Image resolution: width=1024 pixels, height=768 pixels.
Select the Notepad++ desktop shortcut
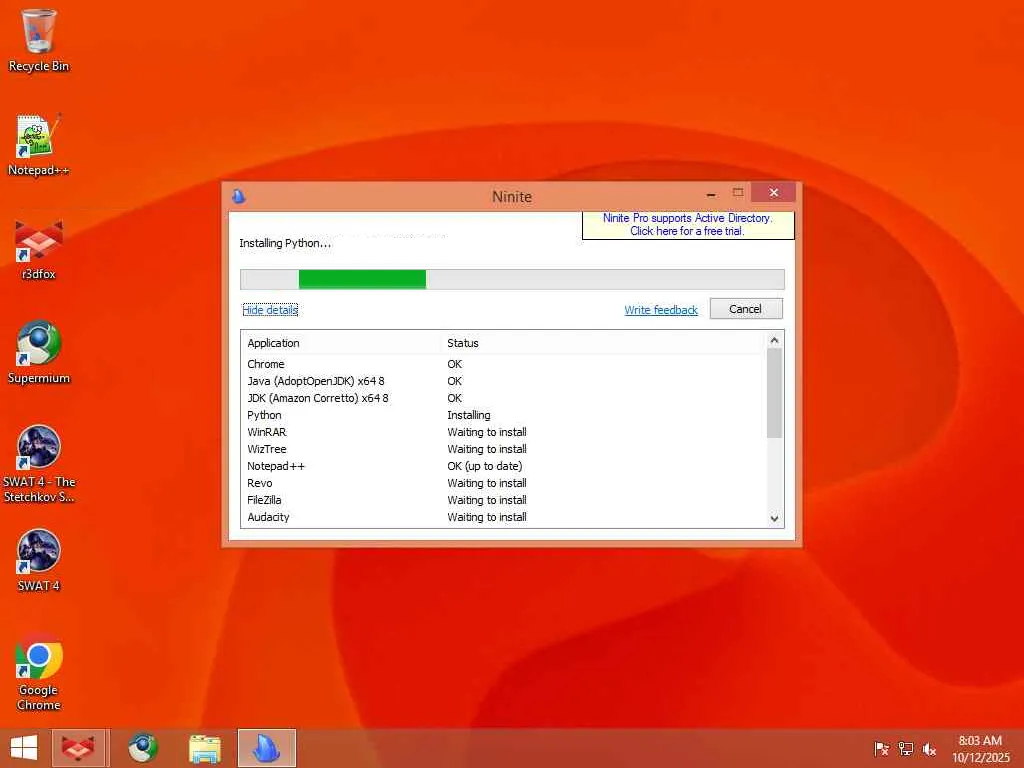pyautogui.click(x=39, y=145)
